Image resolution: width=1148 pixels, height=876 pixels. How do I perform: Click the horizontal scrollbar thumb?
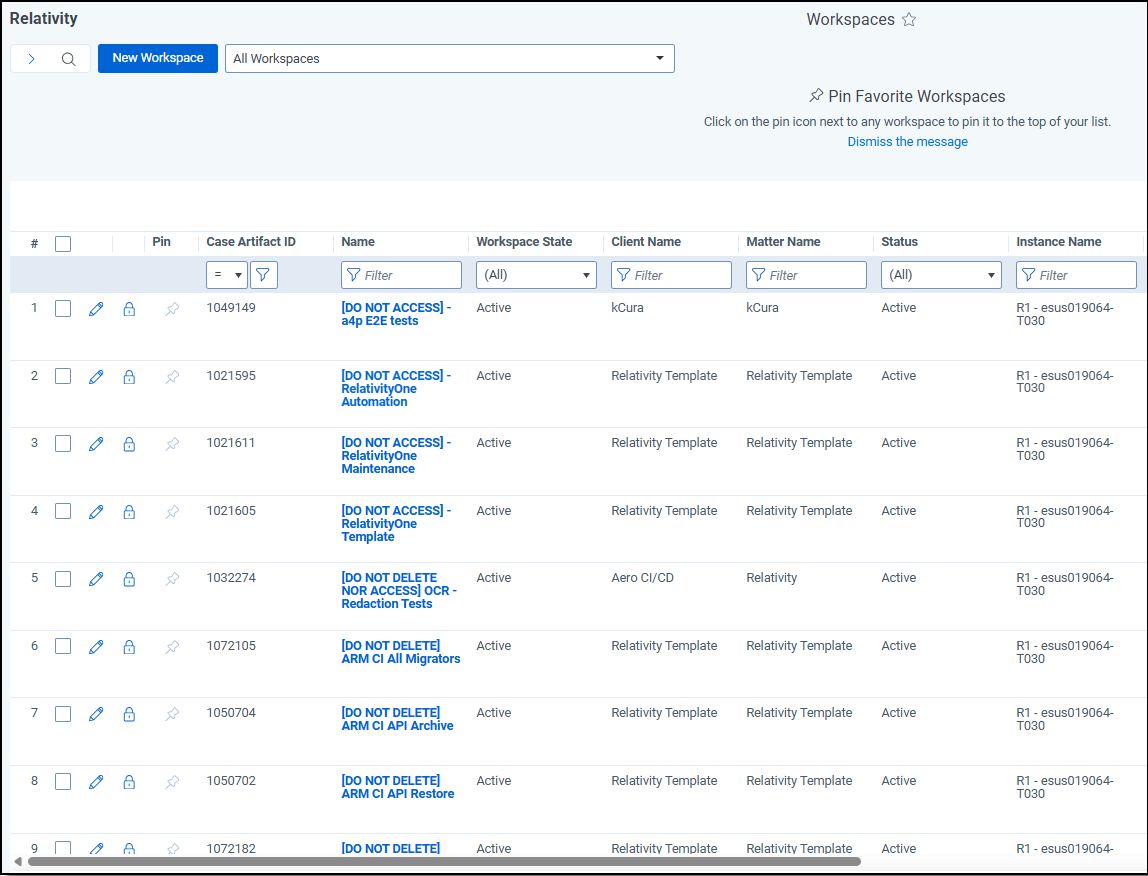(x=444, y=861)
